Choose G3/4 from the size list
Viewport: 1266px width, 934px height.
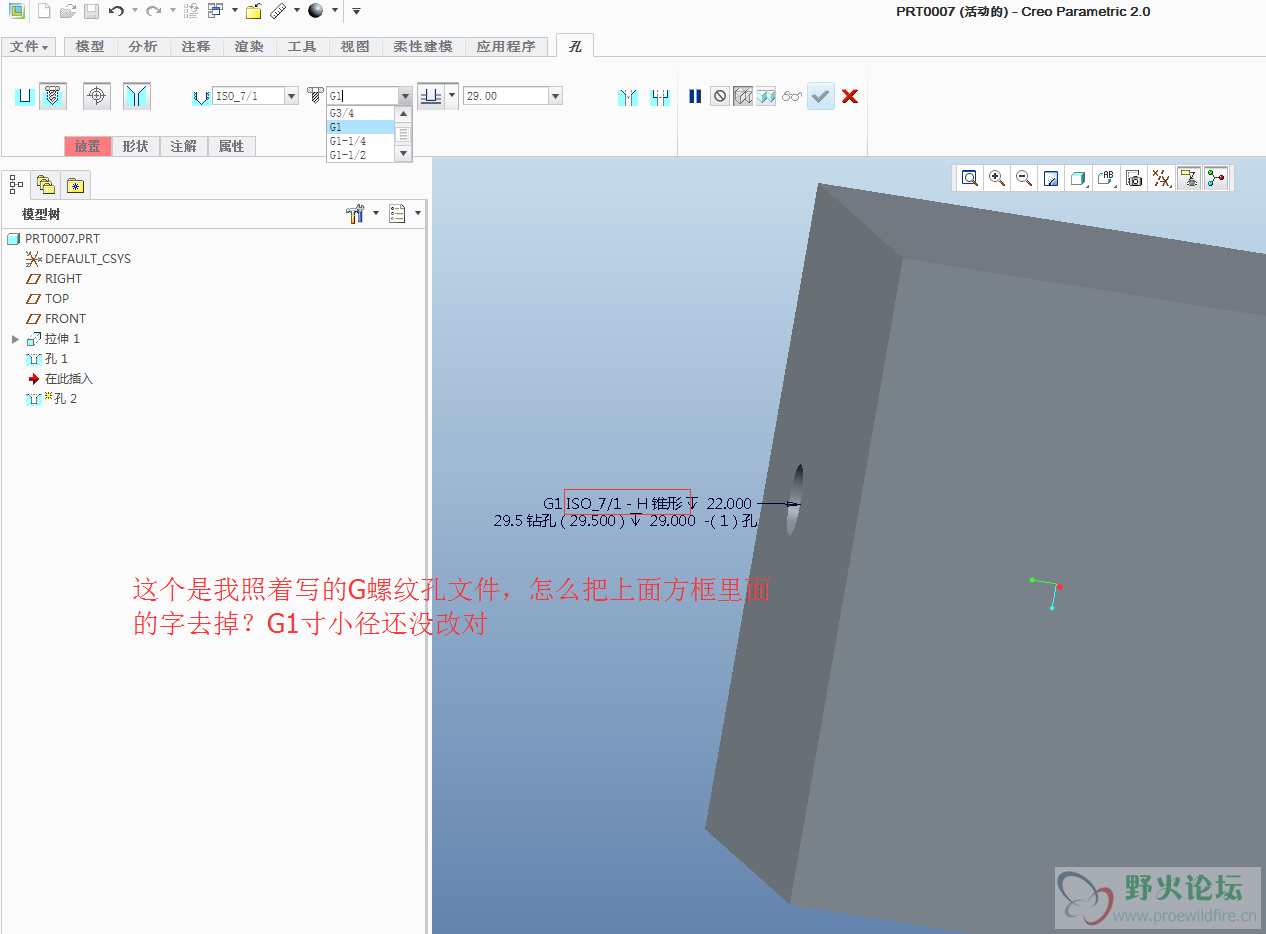(x=361, y=113)
